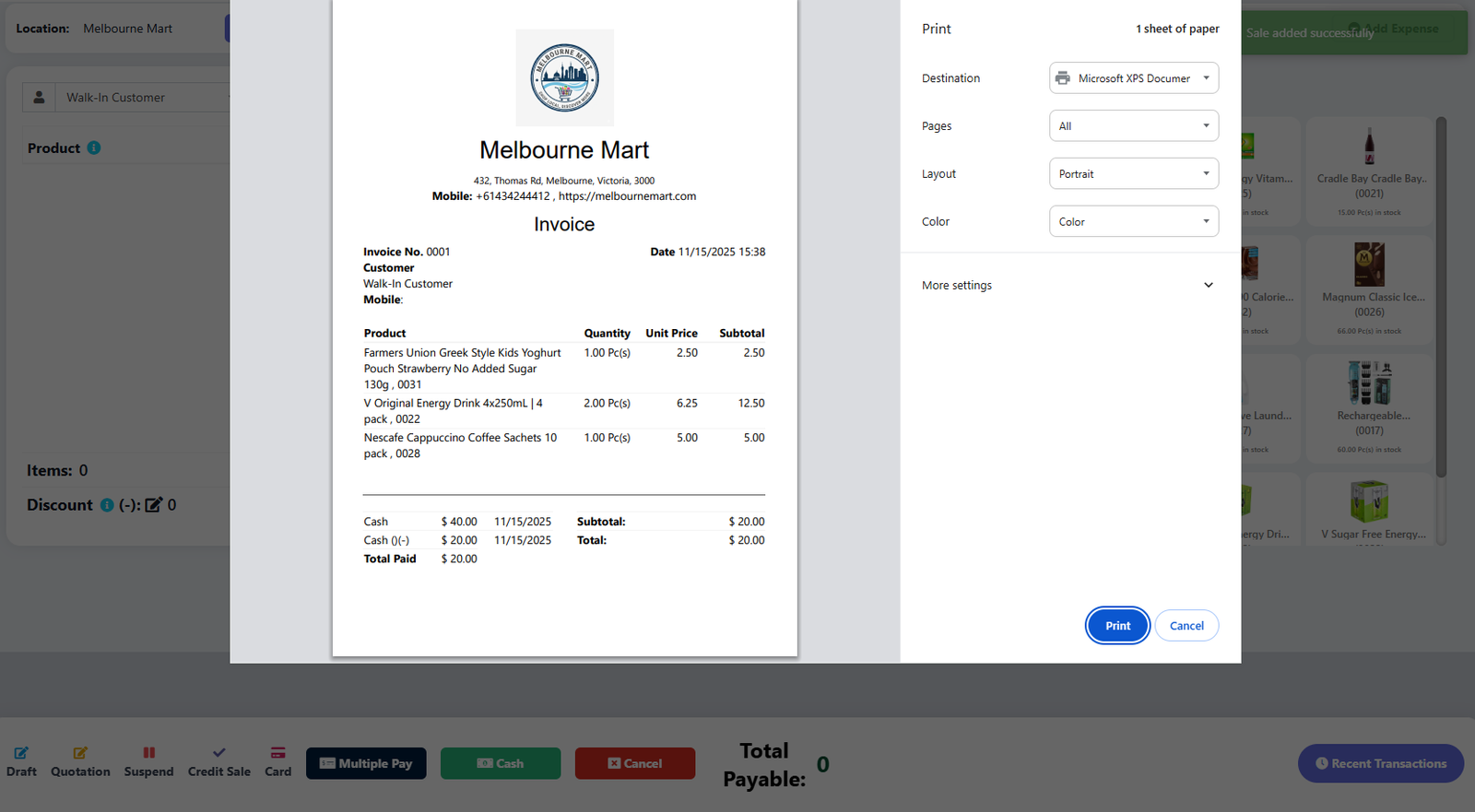Screen dimensions: 1475x812
Task: Click the melbournemart.com website text on invoice
Action: click(x=627, y=196)
